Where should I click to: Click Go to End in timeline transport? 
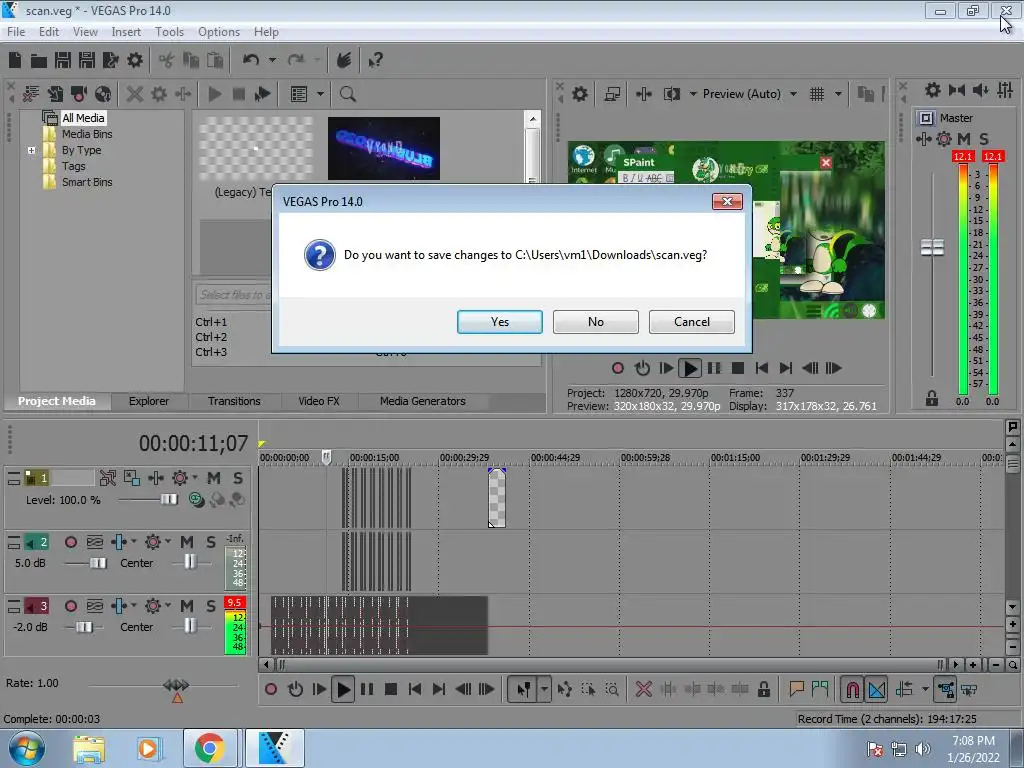tap(439, 689)
